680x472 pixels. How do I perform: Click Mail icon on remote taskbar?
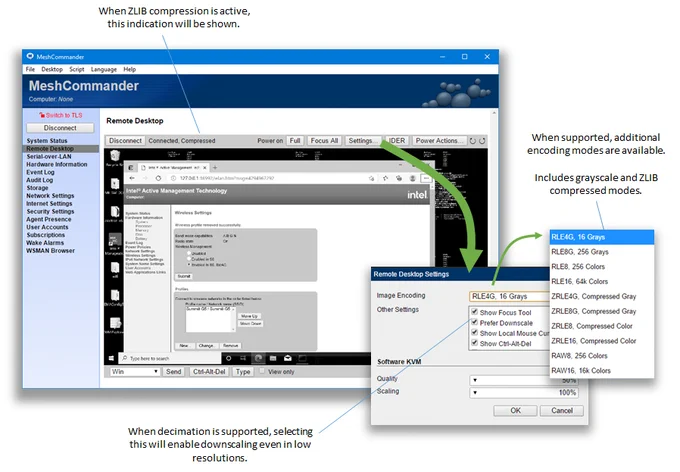pos(288,358)
